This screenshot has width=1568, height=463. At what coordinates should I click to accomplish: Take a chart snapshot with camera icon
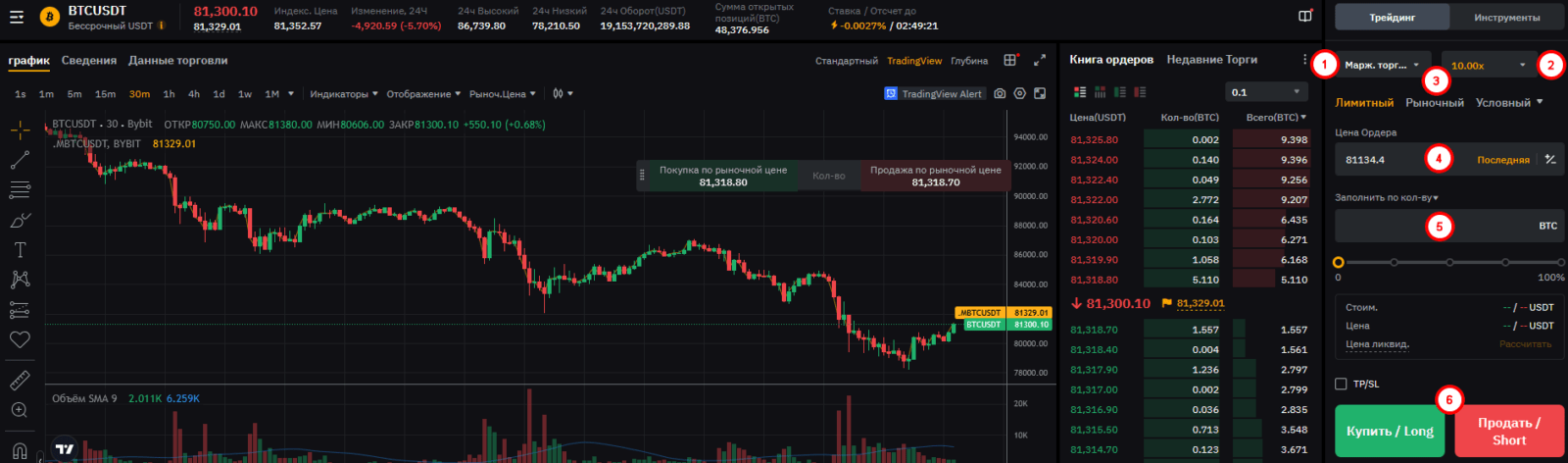(x=1000, y=94)
